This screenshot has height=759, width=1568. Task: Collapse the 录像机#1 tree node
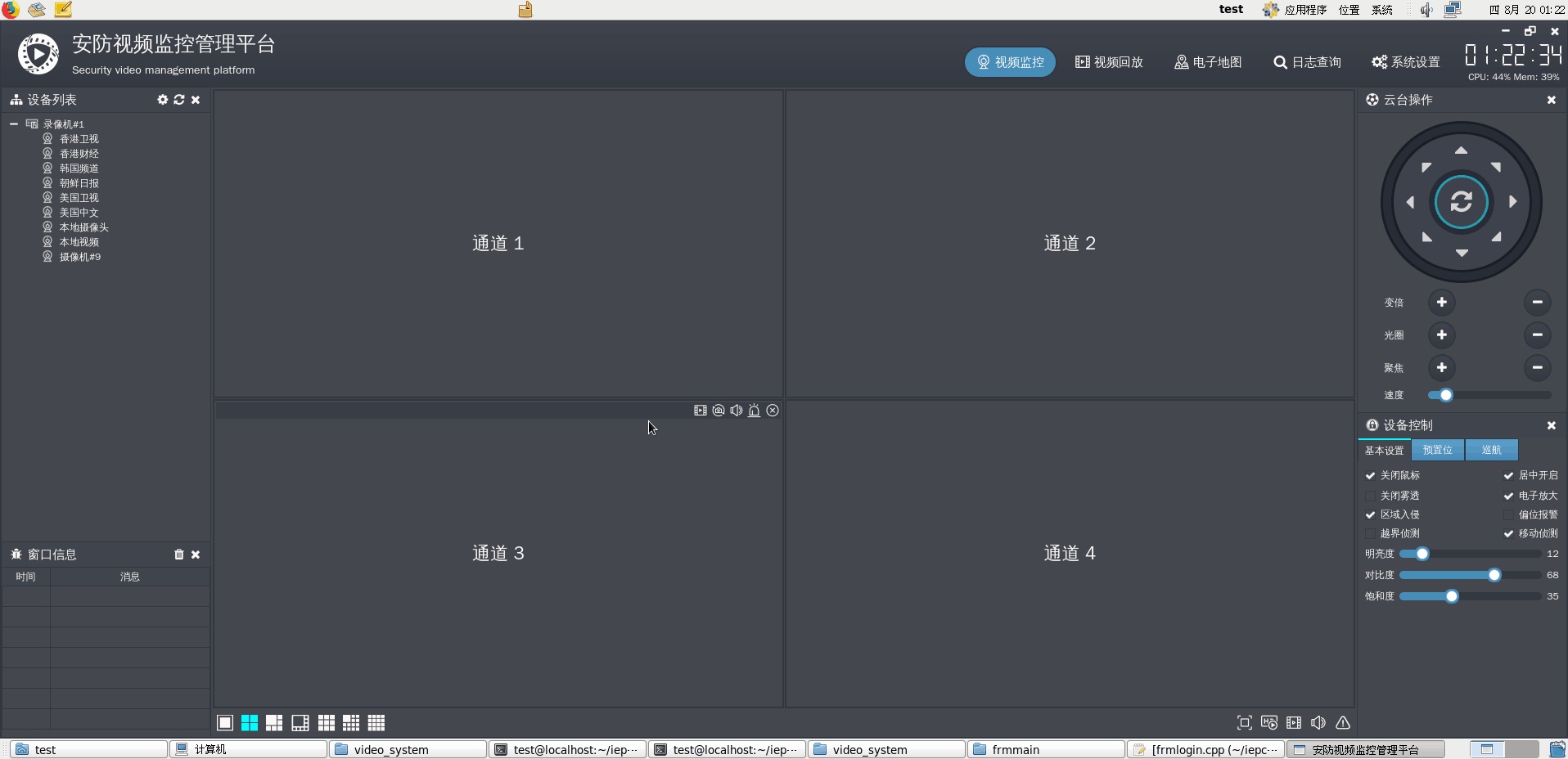[x=14, y=124]
